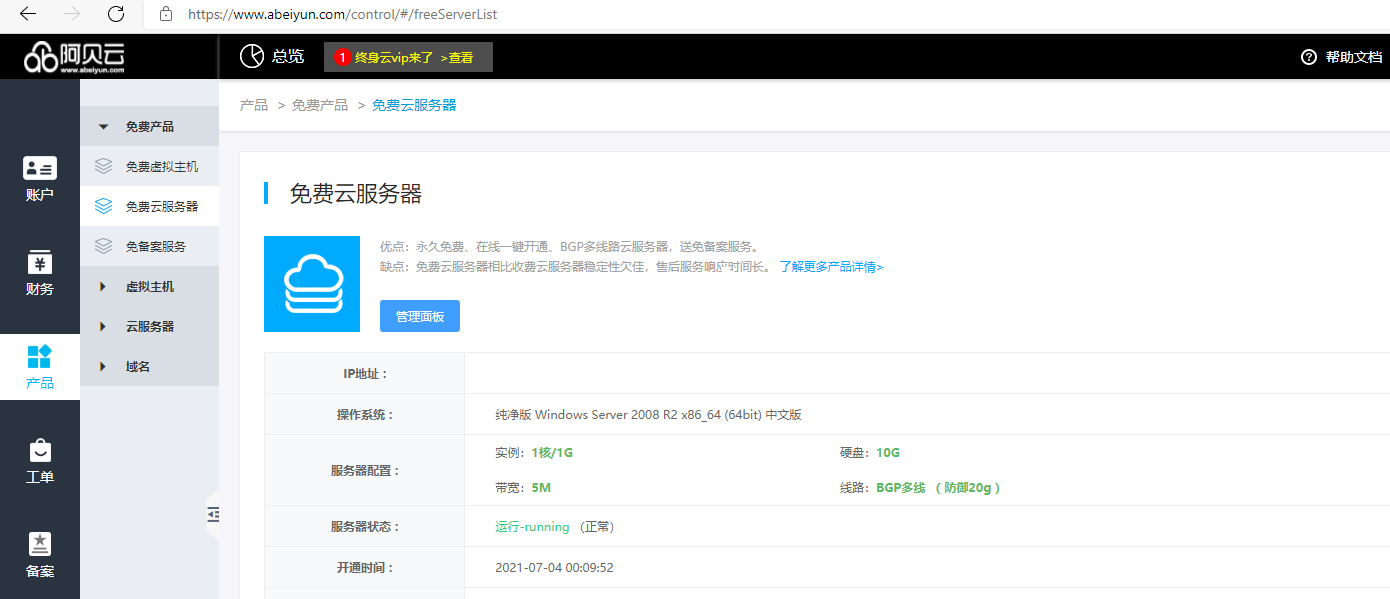Select the 产品 products sidebar icon

40,357
